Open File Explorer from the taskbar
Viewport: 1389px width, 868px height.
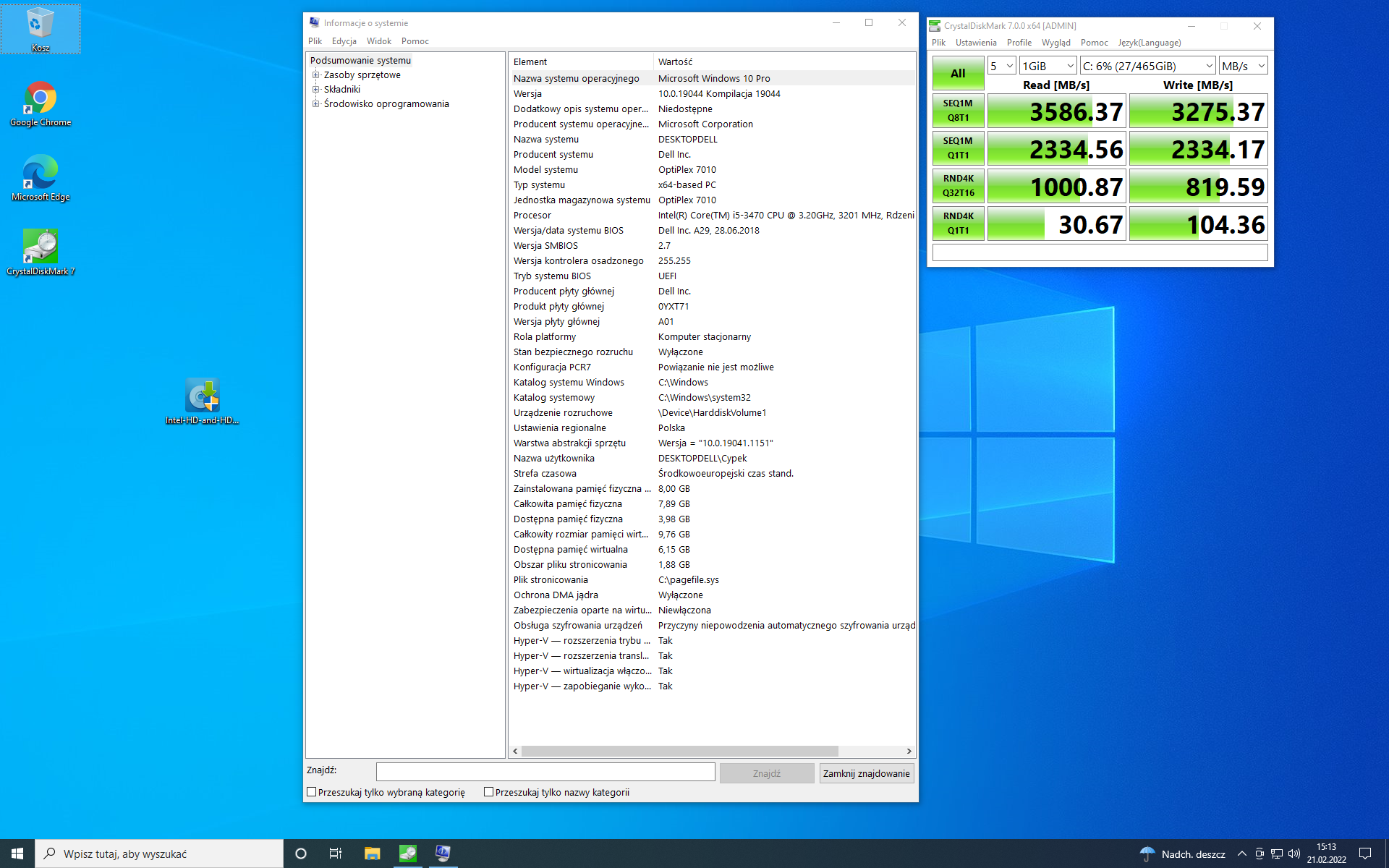372,854
